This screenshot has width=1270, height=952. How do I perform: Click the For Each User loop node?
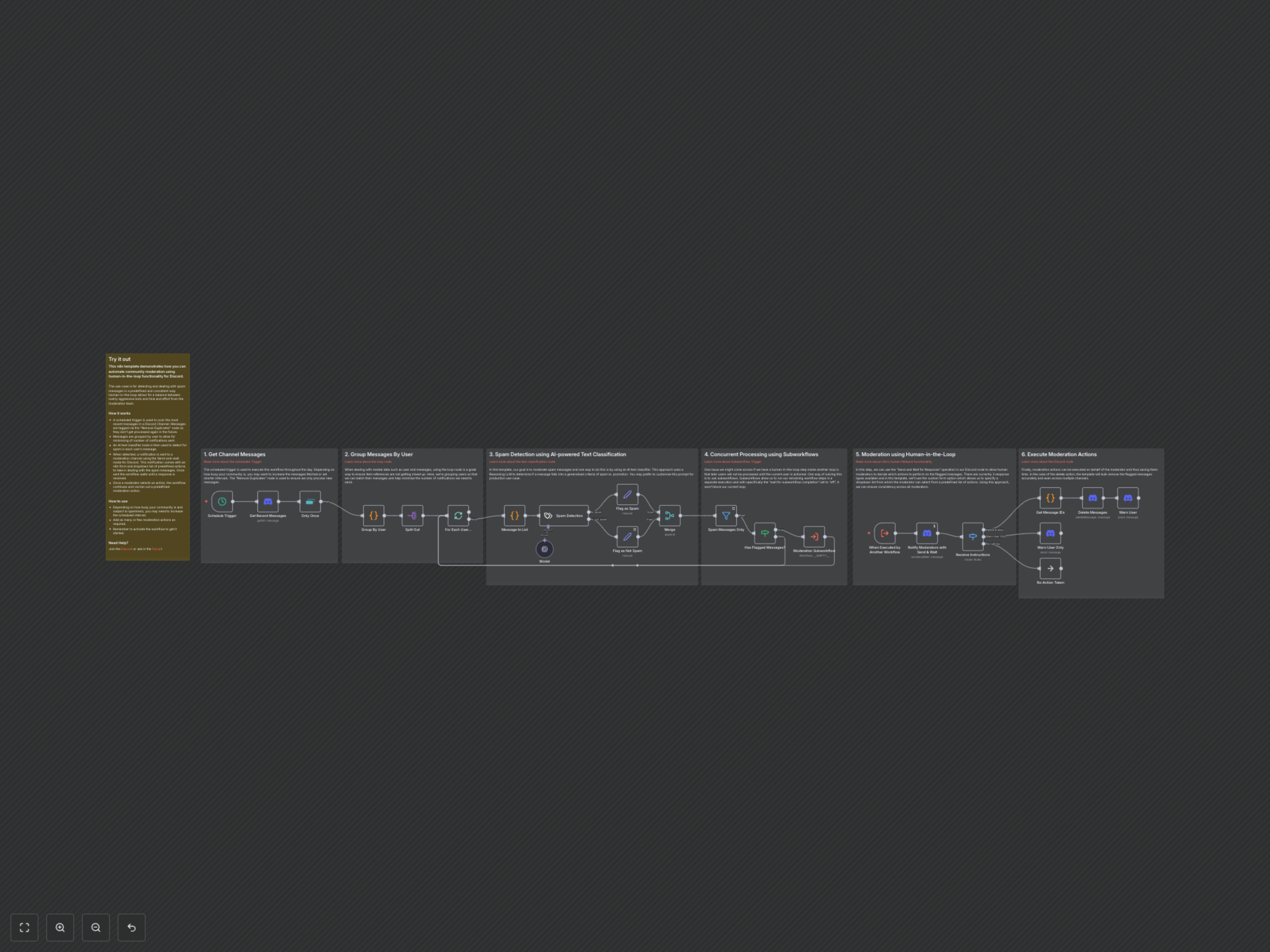(458, 515)
